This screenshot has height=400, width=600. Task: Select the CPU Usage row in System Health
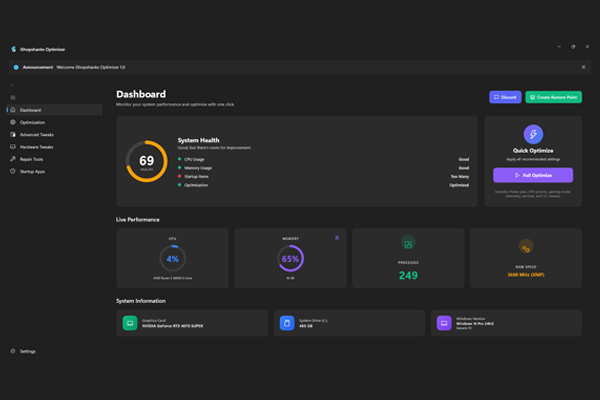point(323,159)
